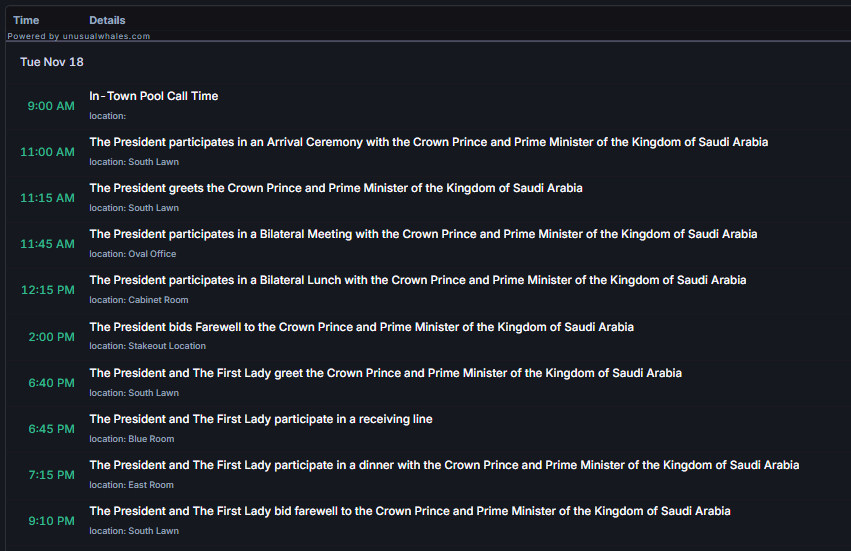Select the Tue Nov 18 date heading
851x551 pixels.
[52, 62]
